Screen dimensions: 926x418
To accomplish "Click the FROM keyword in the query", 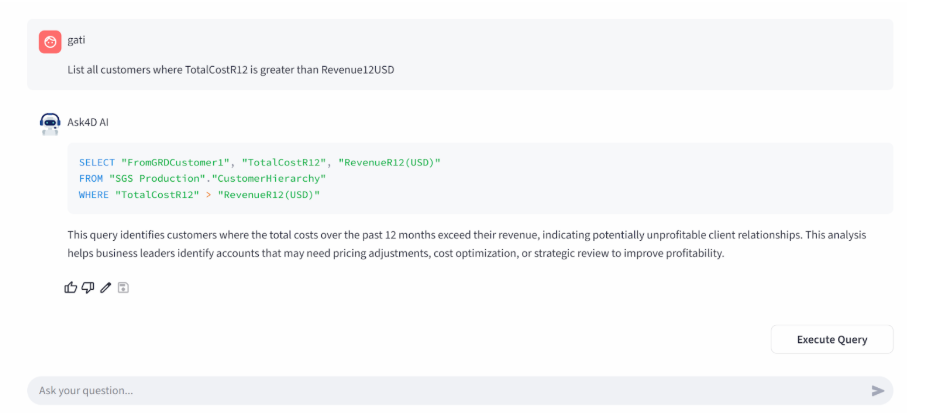I will 91,178.
